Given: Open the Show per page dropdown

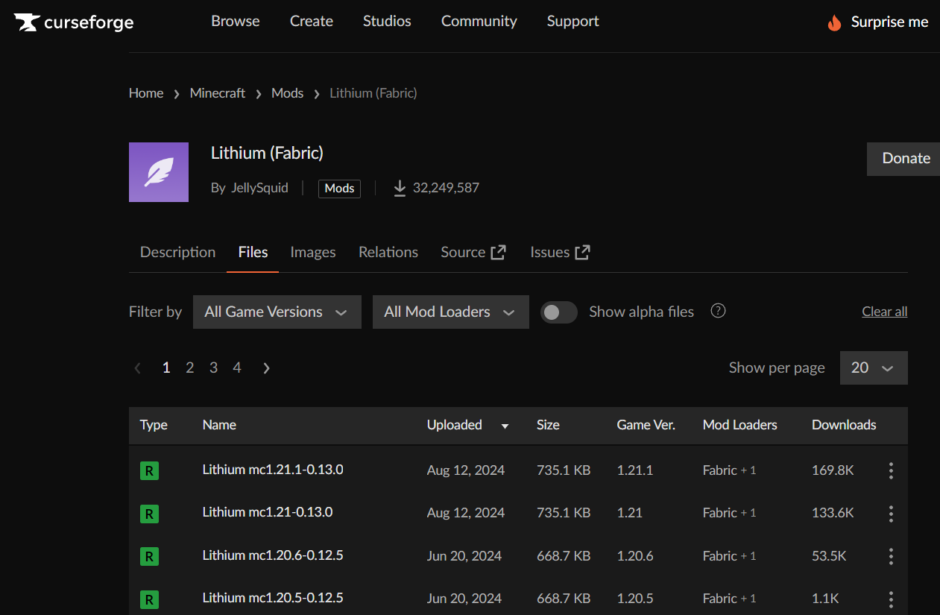Looking at the screenshot, I should tap(873, 368).
